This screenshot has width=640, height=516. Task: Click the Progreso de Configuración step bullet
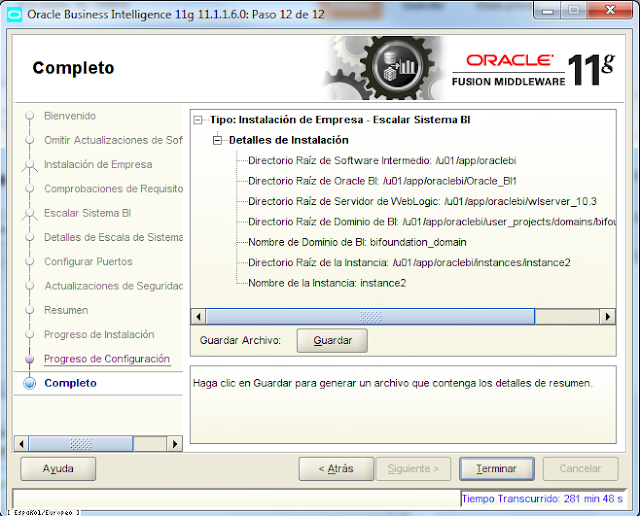tap(29, 359)
